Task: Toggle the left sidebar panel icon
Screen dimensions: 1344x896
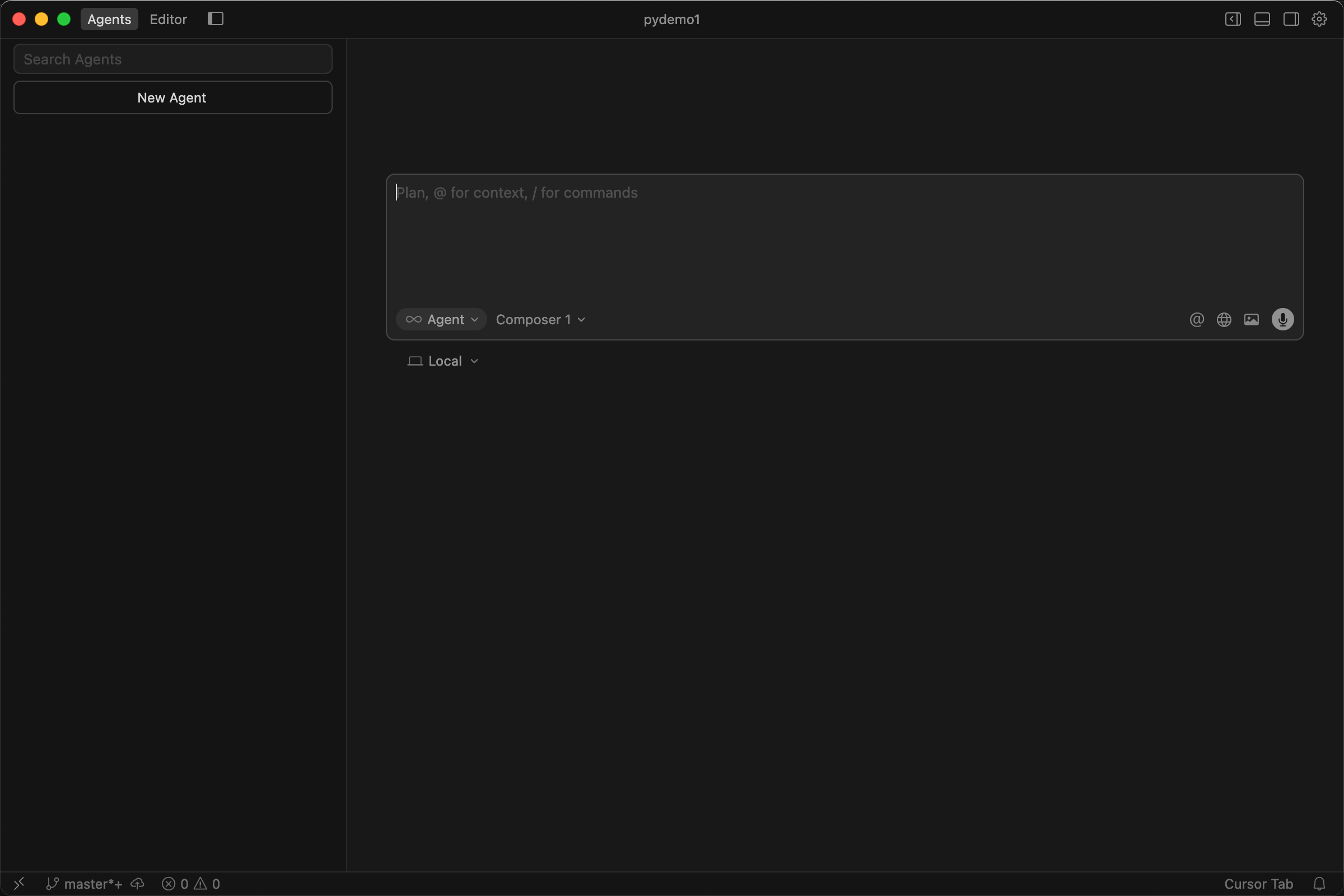Action: [216, 19]
